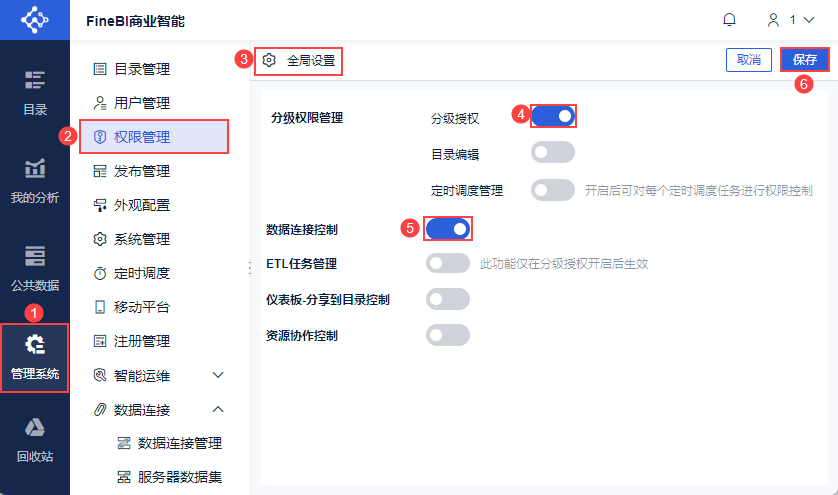This screenshot has height=495, width=838.
Task: Enable 资源协作控制 toggle
Action: (x=448, y=335)
